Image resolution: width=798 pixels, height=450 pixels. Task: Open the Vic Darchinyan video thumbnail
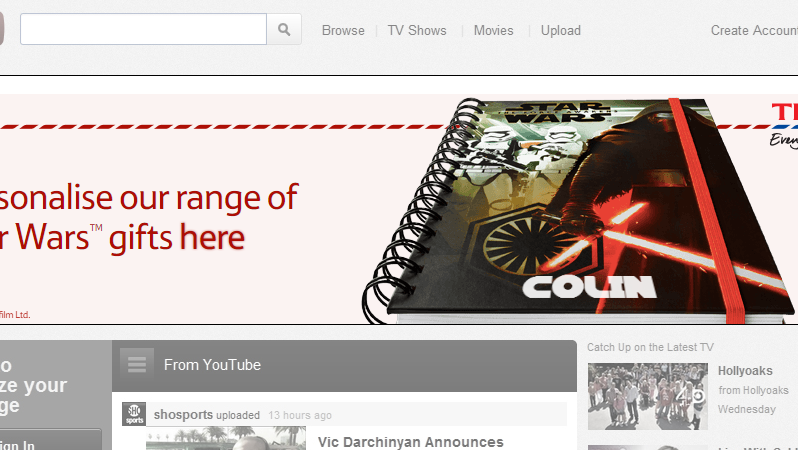click(x=226, y=438)
